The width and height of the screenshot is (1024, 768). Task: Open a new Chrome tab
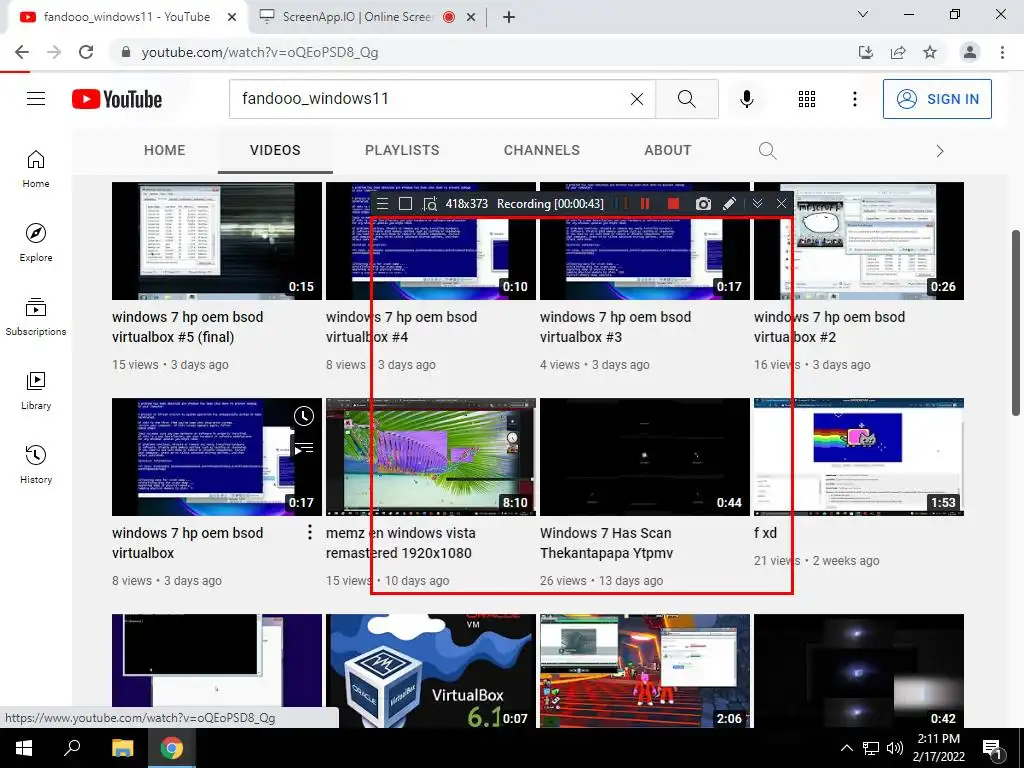509,17
